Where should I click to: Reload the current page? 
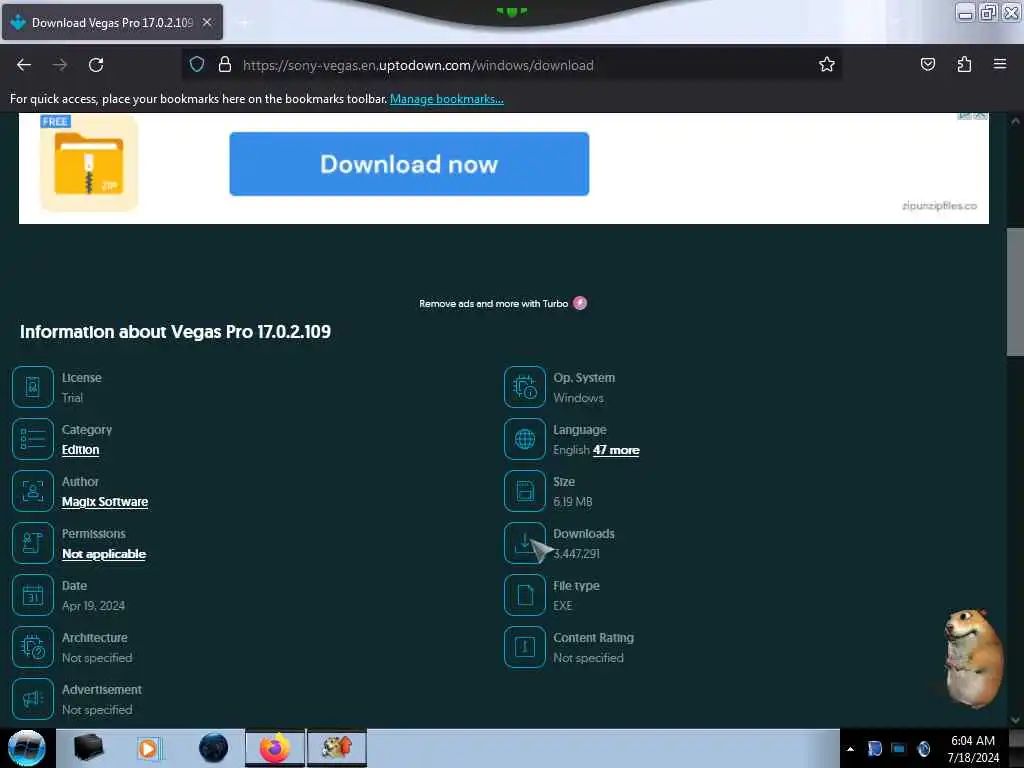[96, 65]
